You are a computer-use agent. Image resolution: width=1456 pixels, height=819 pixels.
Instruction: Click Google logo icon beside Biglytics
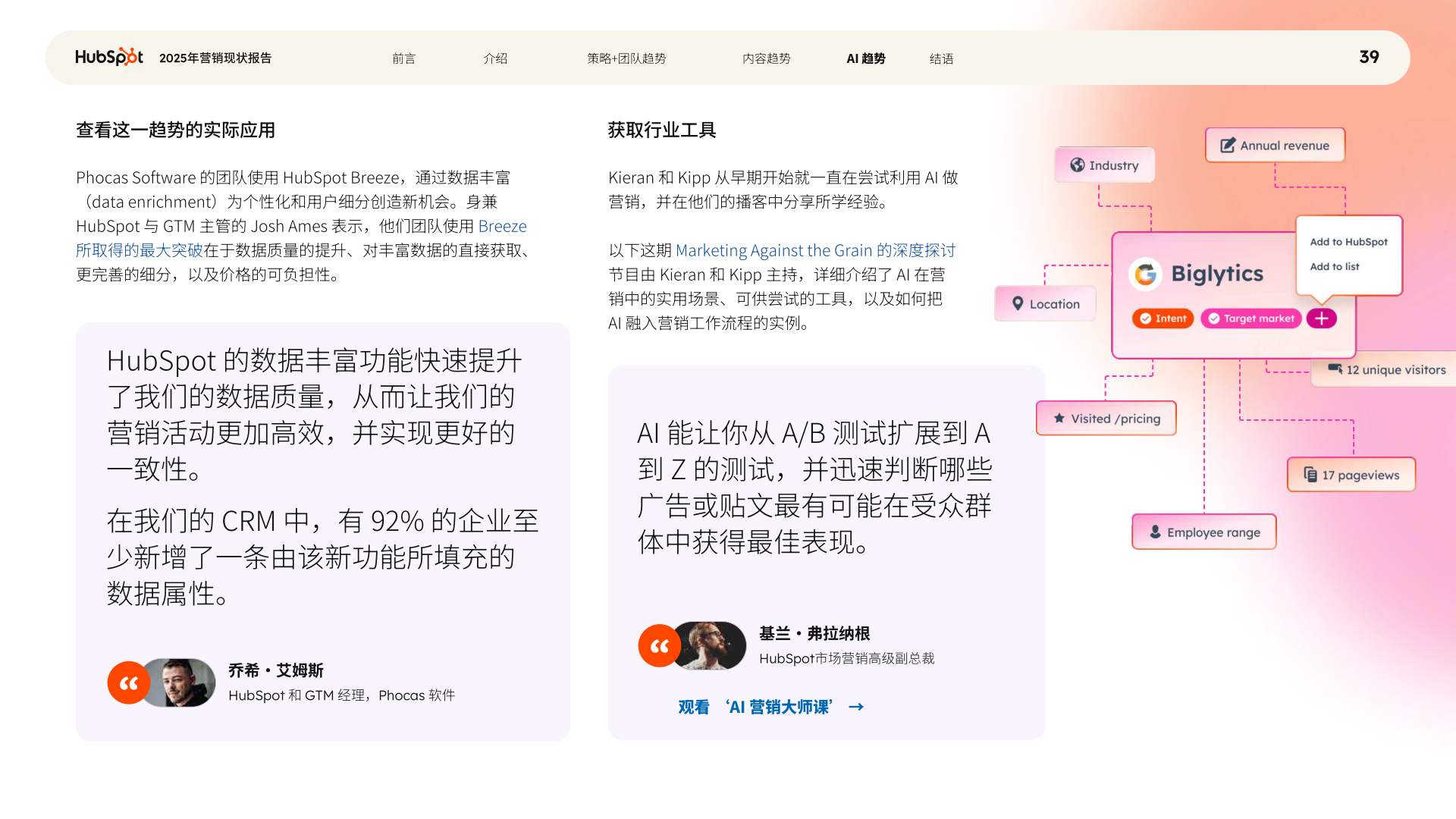coord(1145,274)
